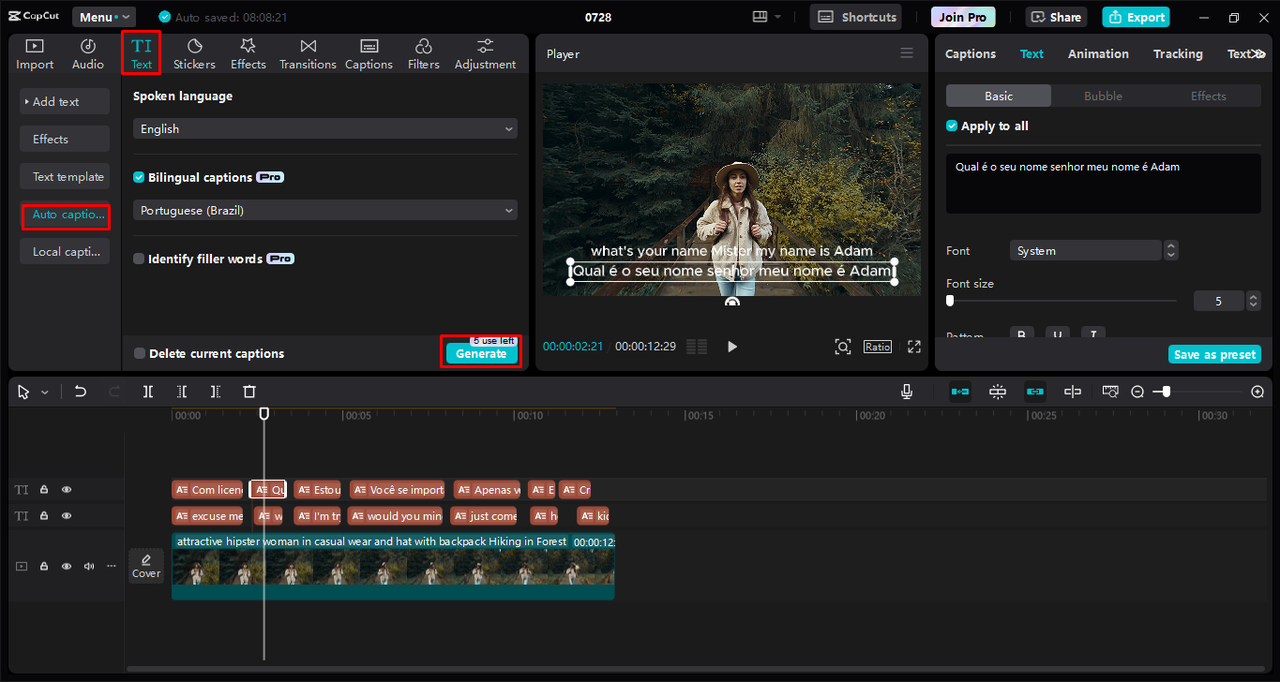Viewport: 1280px width, 682px height.
Task: Open the Adjustment tab
Action: tap(485, 54)
